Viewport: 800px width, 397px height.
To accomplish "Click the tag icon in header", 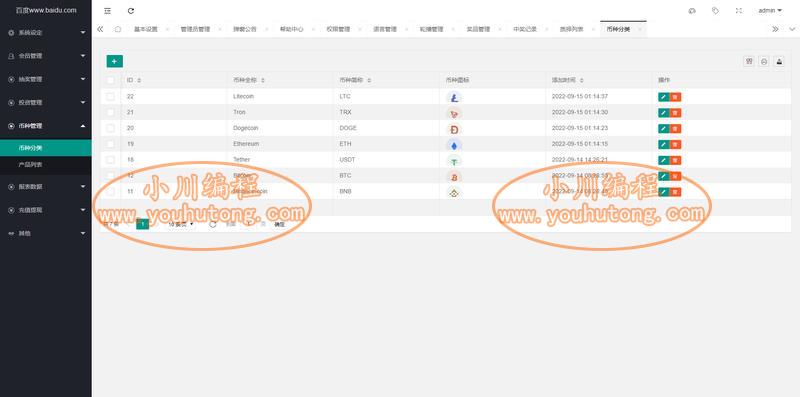I will [x=715, y=10].
